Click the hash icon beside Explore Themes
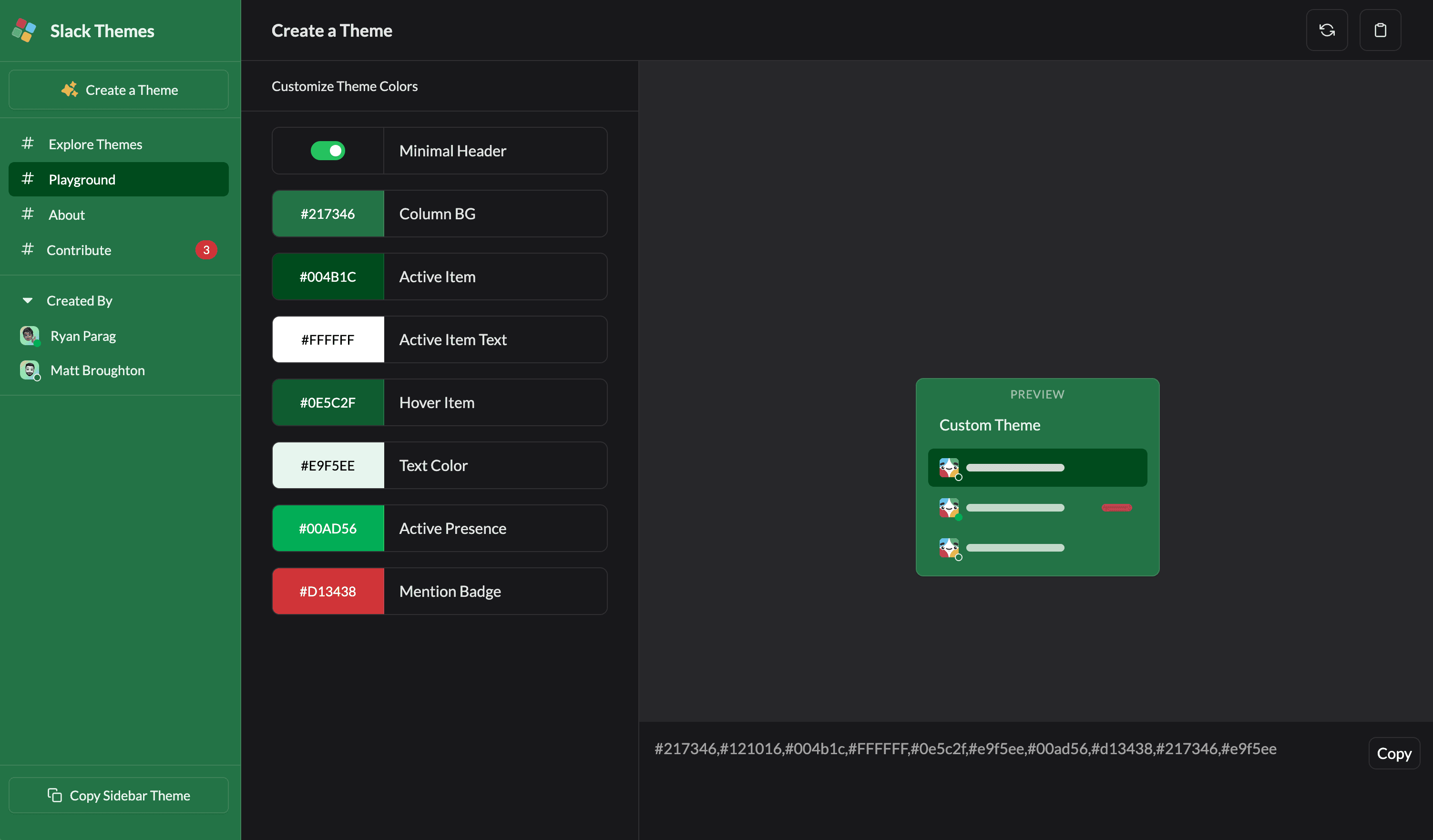The height and width of the screenshot is (840, 1433). coord(27,143)
